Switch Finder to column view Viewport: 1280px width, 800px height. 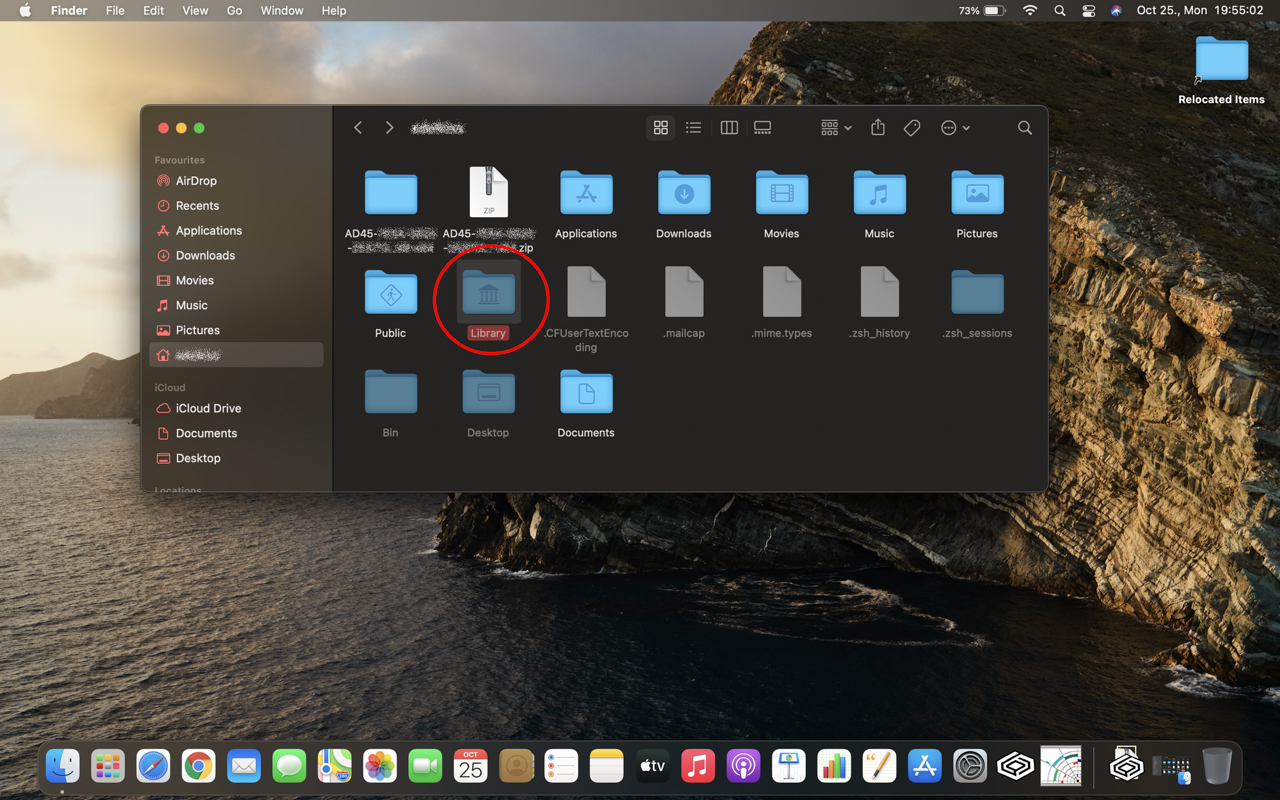(729, 128)
